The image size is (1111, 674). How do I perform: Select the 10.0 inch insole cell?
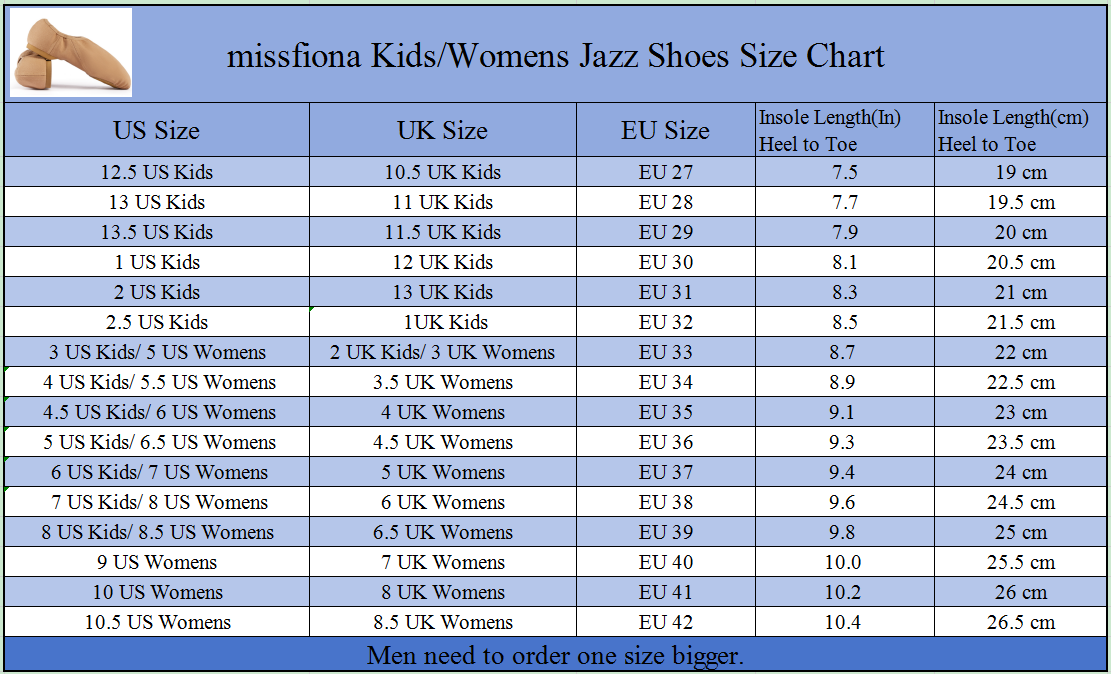(x=843, y=562)
